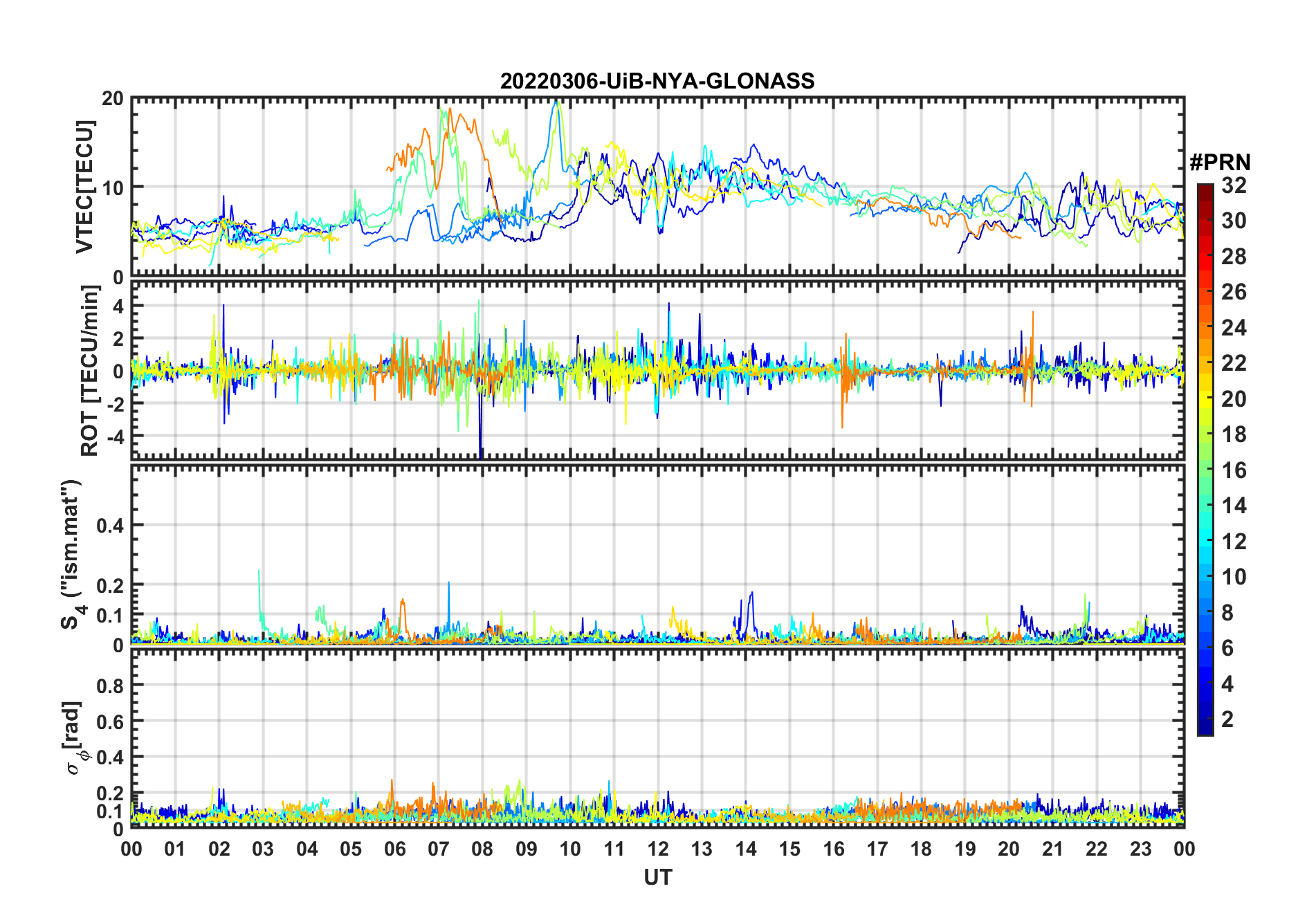Select the 06 tick on the UT axis
The image size is (1316, 920).
pos(394,849)
